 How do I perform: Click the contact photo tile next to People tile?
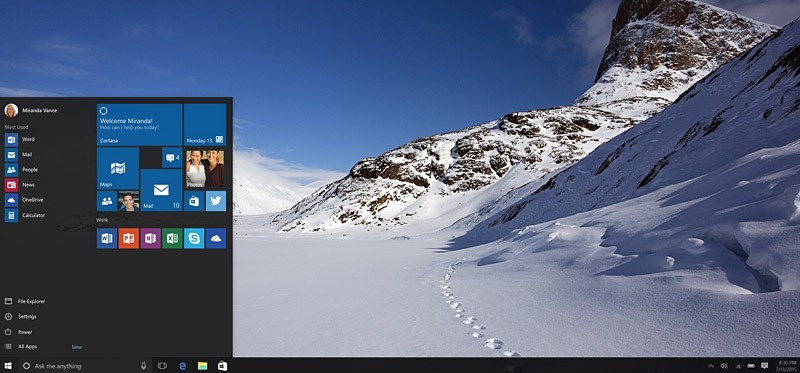(x=129, y=201)
